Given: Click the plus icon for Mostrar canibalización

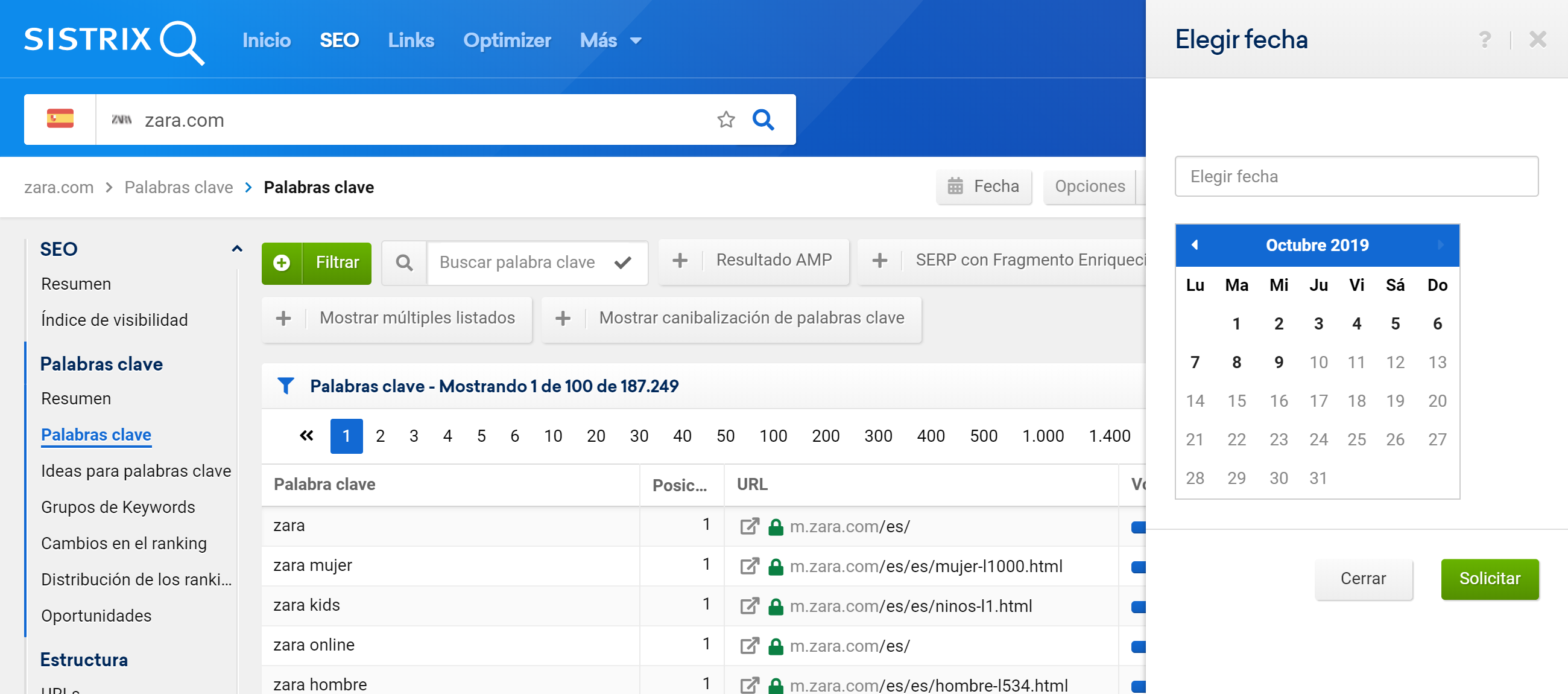Looking at the screenshot, I should point(563,318).
